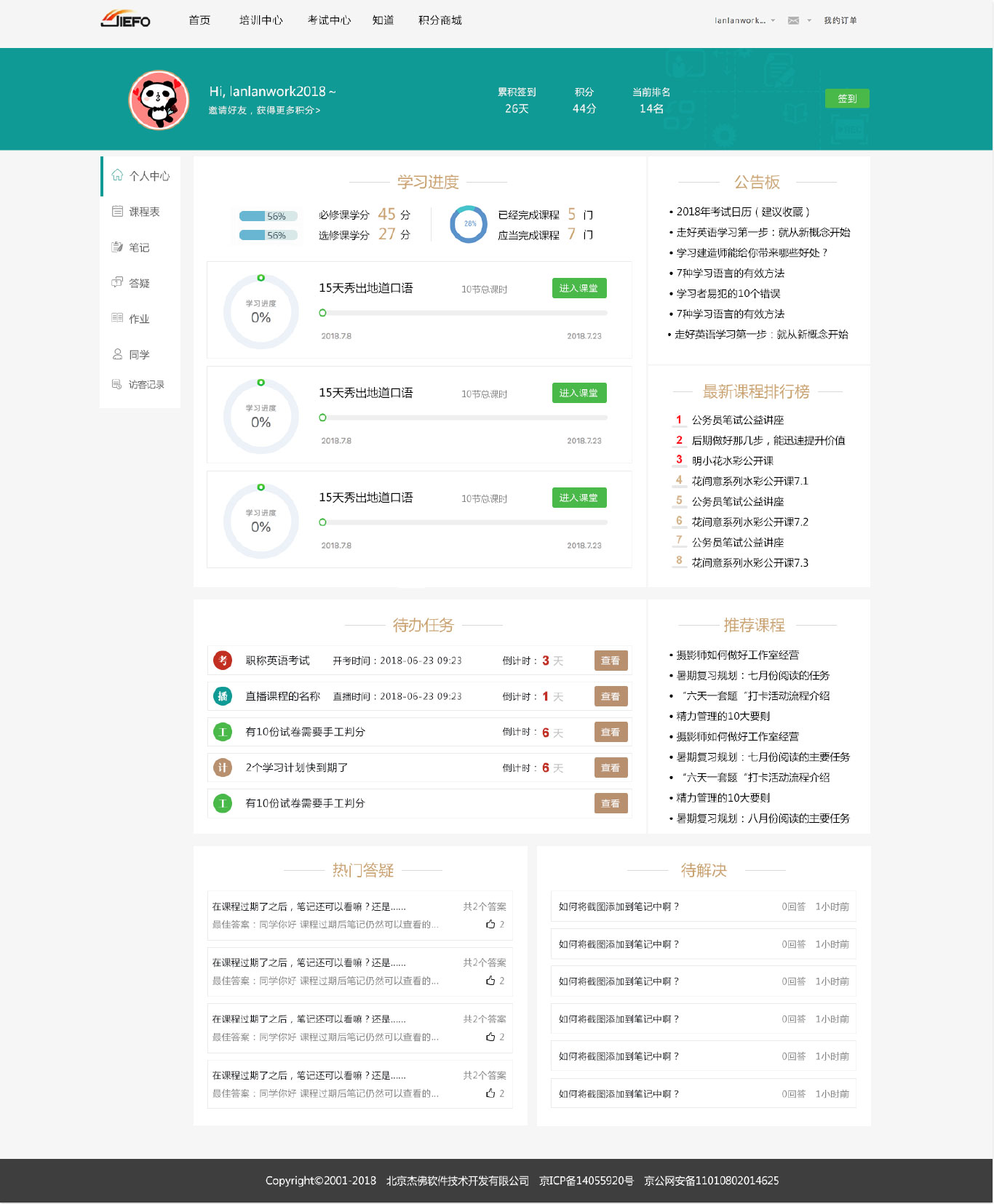
Task: Click the red 考 icon for 职称英语考试
Action: tap(223, 661)
